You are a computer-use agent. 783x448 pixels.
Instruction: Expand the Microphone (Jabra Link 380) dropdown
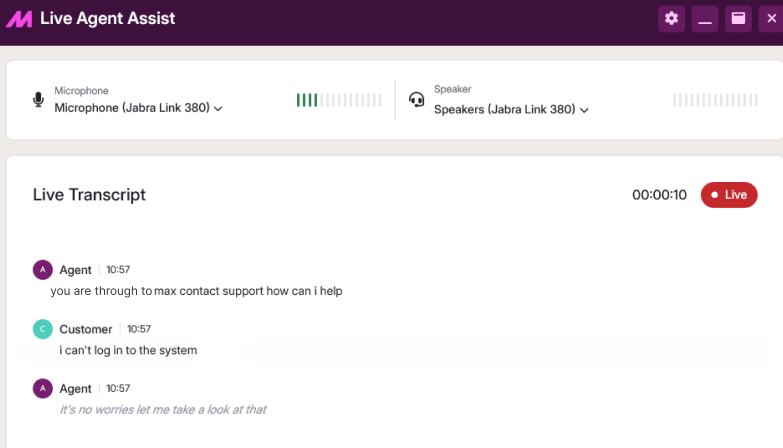pos(138,108)
